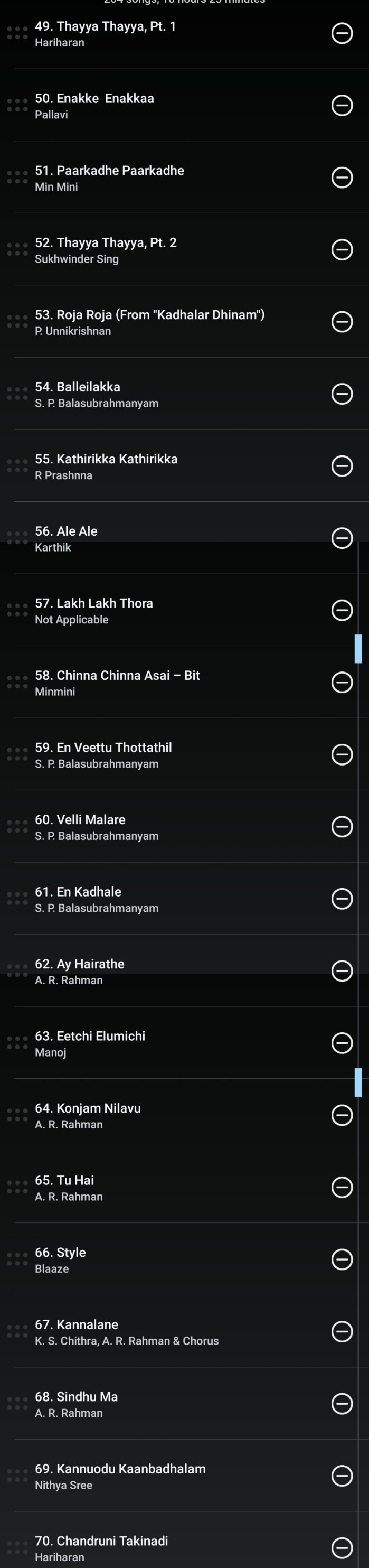Remove Paarkadhe Paarkadhe using minus icon
The width and height of the screenshot is (369, 1568).
[x=342, y=178]
